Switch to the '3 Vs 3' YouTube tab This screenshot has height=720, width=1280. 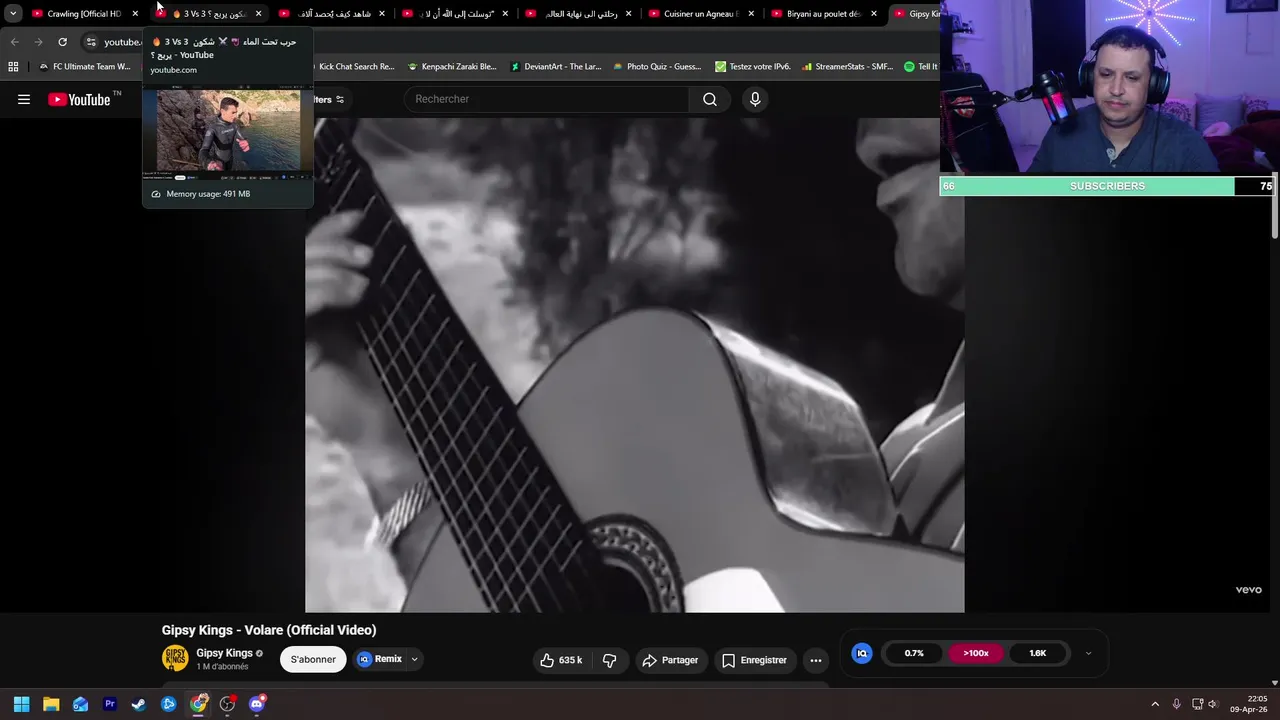click(208, 14)
